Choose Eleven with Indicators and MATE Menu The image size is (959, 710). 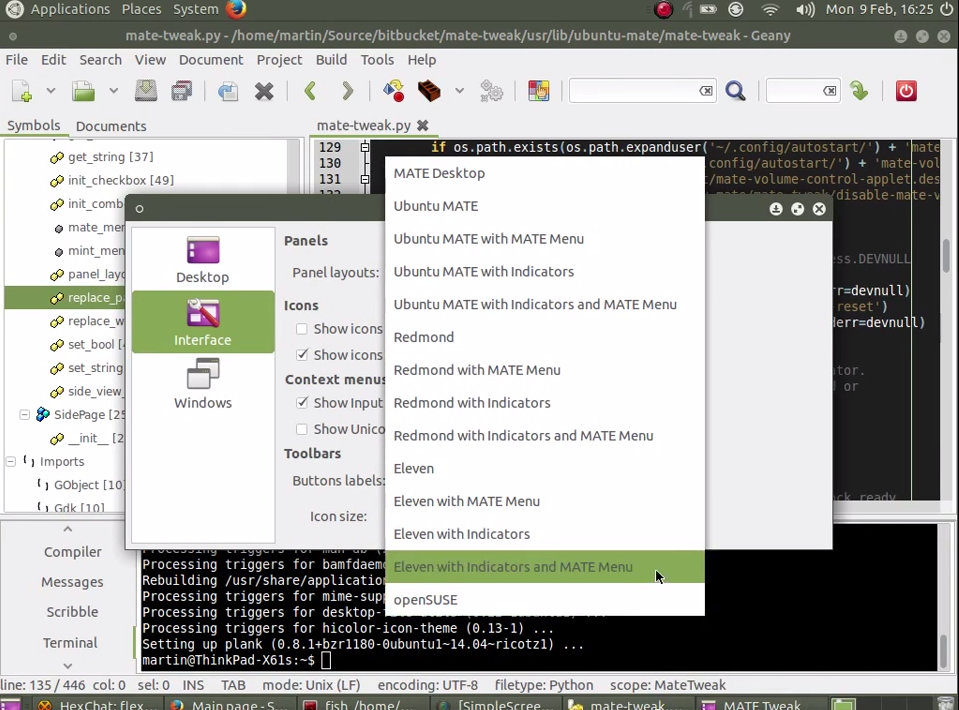tap(545, 567)
